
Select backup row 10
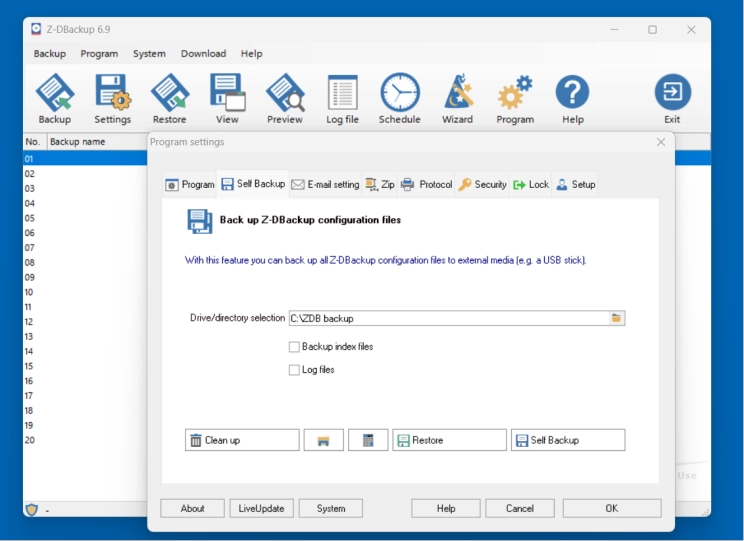click(85, 292)
